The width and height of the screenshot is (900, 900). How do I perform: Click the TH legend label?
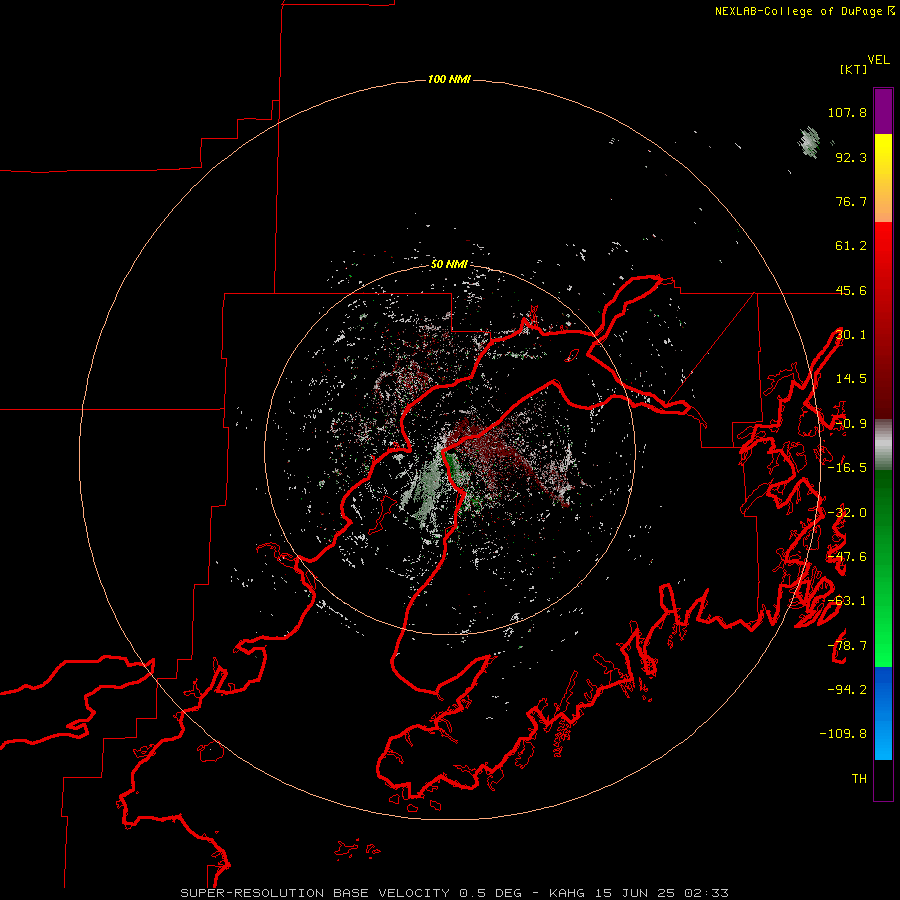point(859,779)
